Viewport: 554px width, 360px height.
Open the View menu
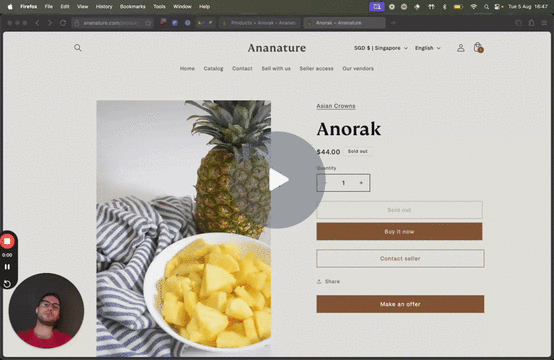82,6
